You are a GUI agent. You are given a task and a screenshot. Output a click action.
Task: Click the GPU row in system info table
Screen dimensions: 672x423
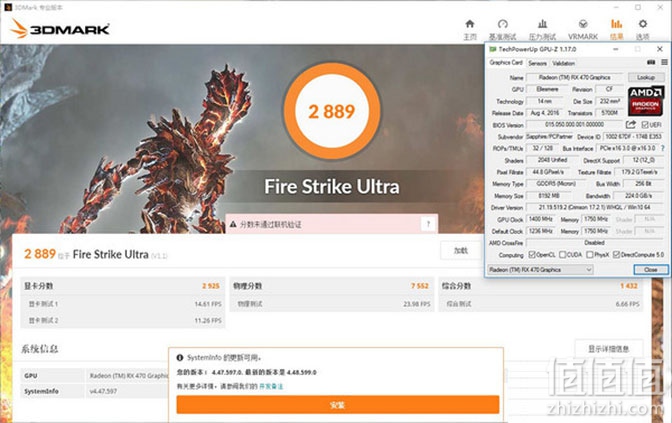[x=94, y=375]
